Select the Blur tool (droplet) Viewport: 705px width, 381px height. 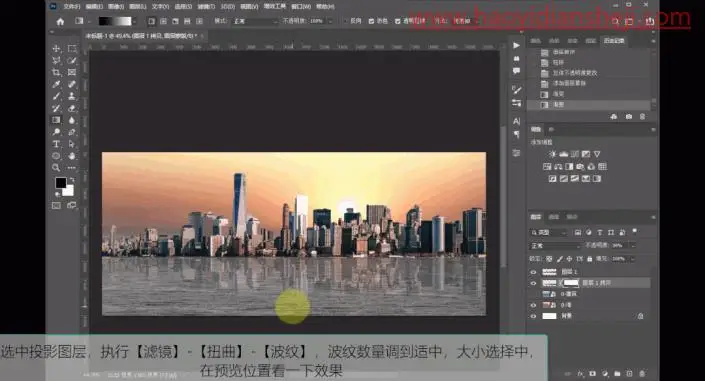(71, 120)
